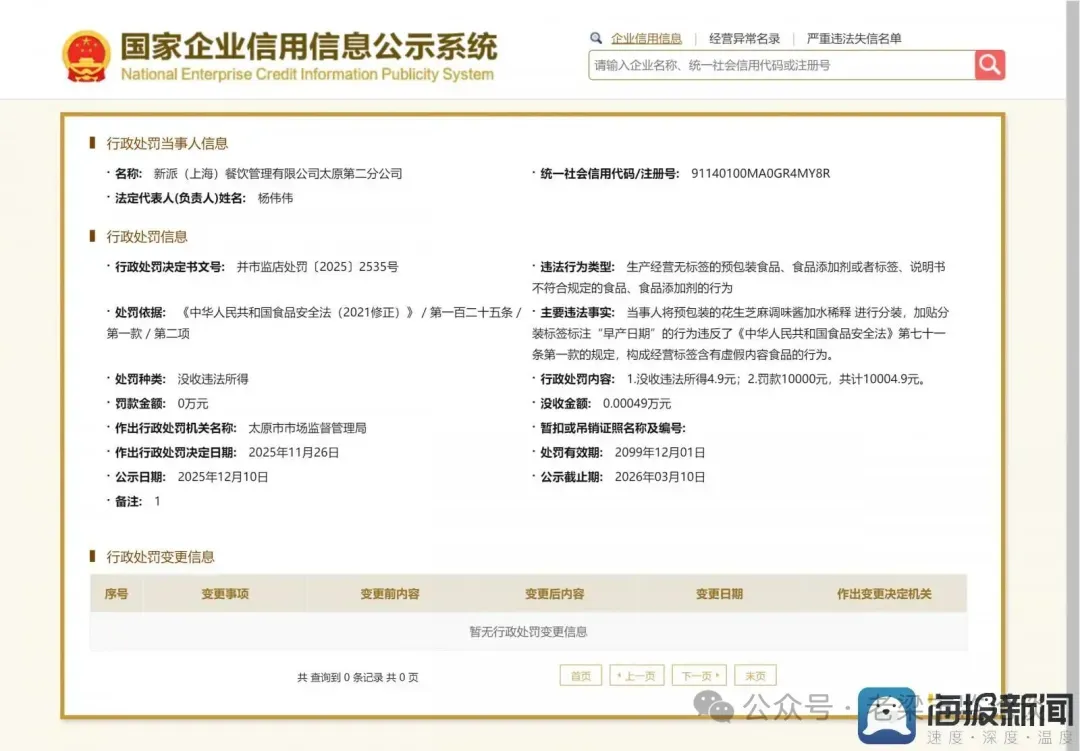Click the 备注 label
The width and height of the screenshot is (1080, 751).
coord(128,502)
